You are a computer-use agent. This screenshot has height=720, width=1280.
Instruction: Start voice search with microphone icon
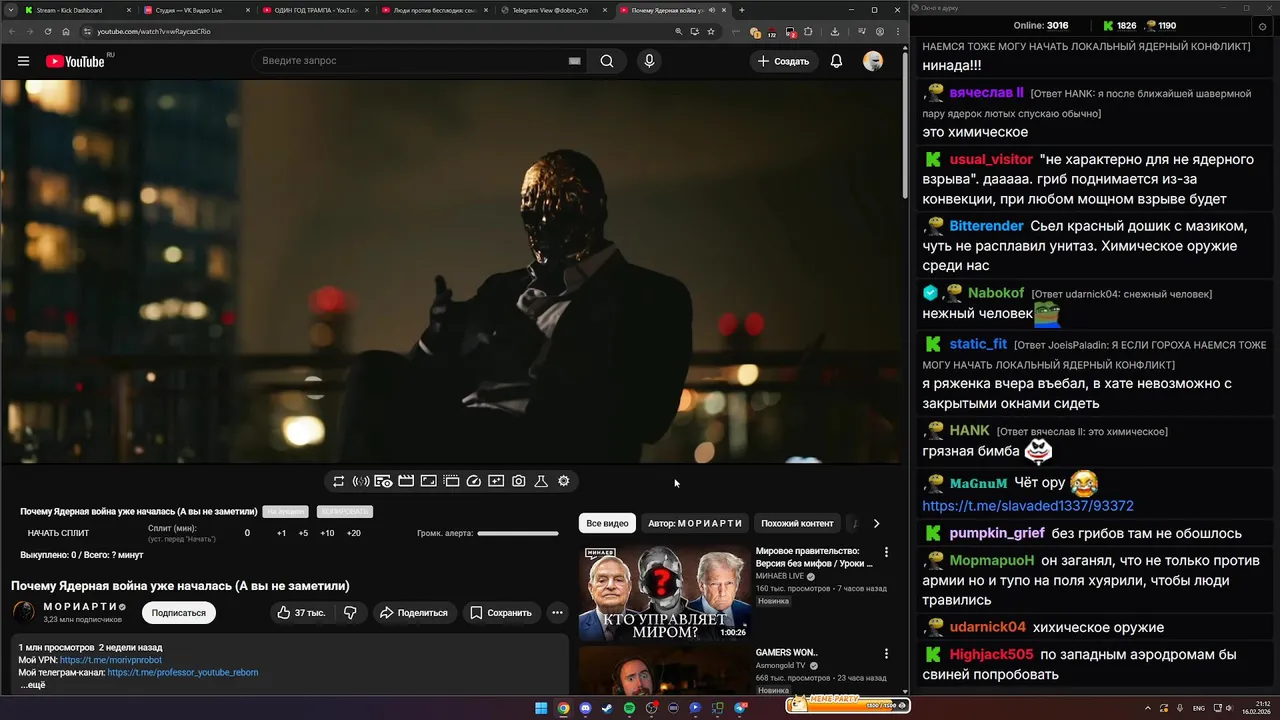pos(649,61)
